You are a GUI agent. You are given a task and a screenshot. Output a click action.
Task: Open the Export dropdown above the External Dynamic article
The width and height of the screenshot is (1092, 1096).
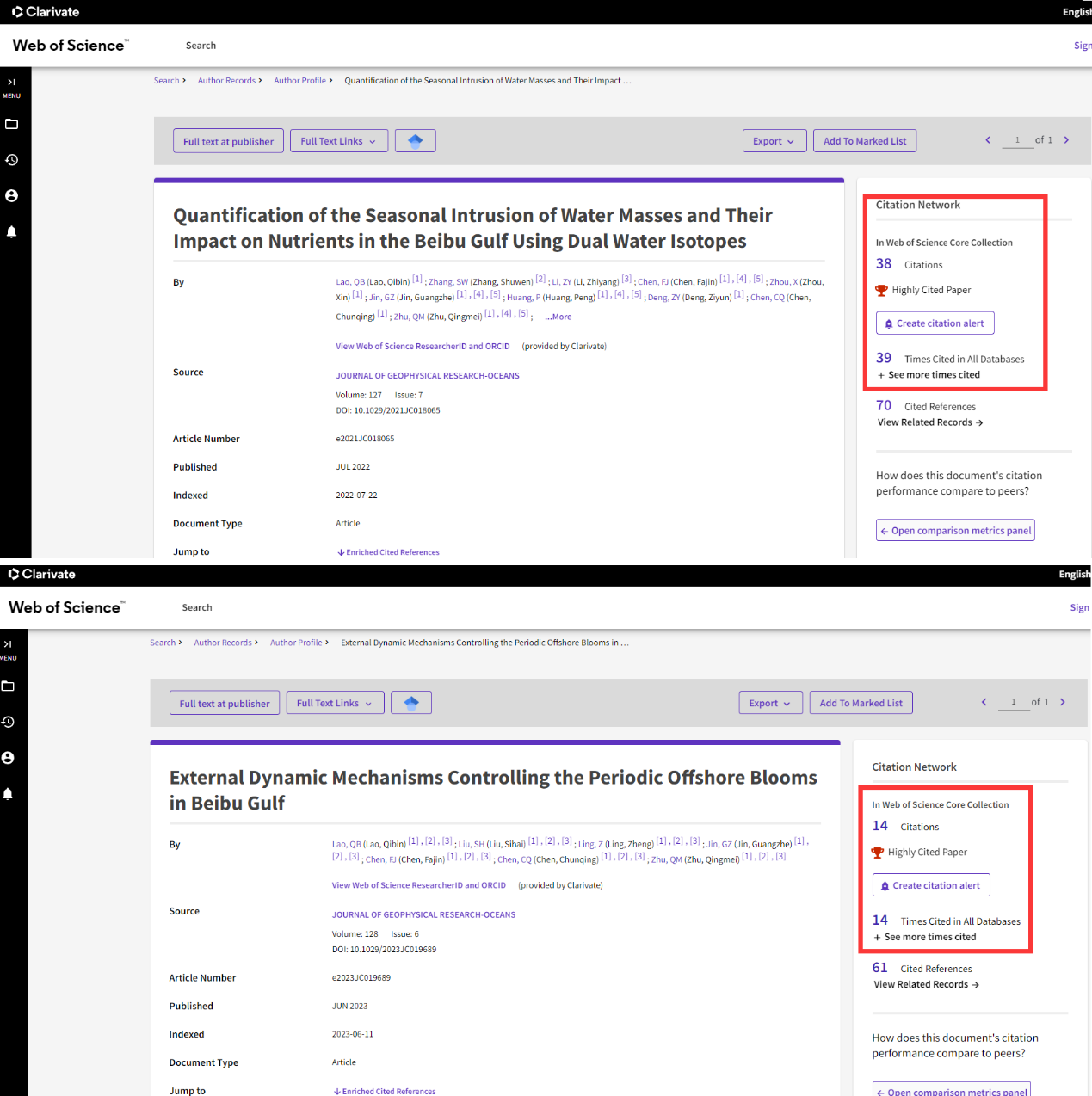coord(769,704)
